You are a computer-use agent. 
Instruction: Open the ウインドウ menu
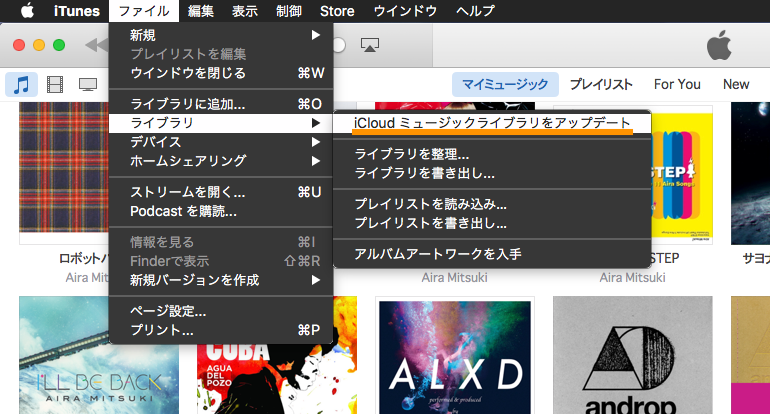click(405, 11)
